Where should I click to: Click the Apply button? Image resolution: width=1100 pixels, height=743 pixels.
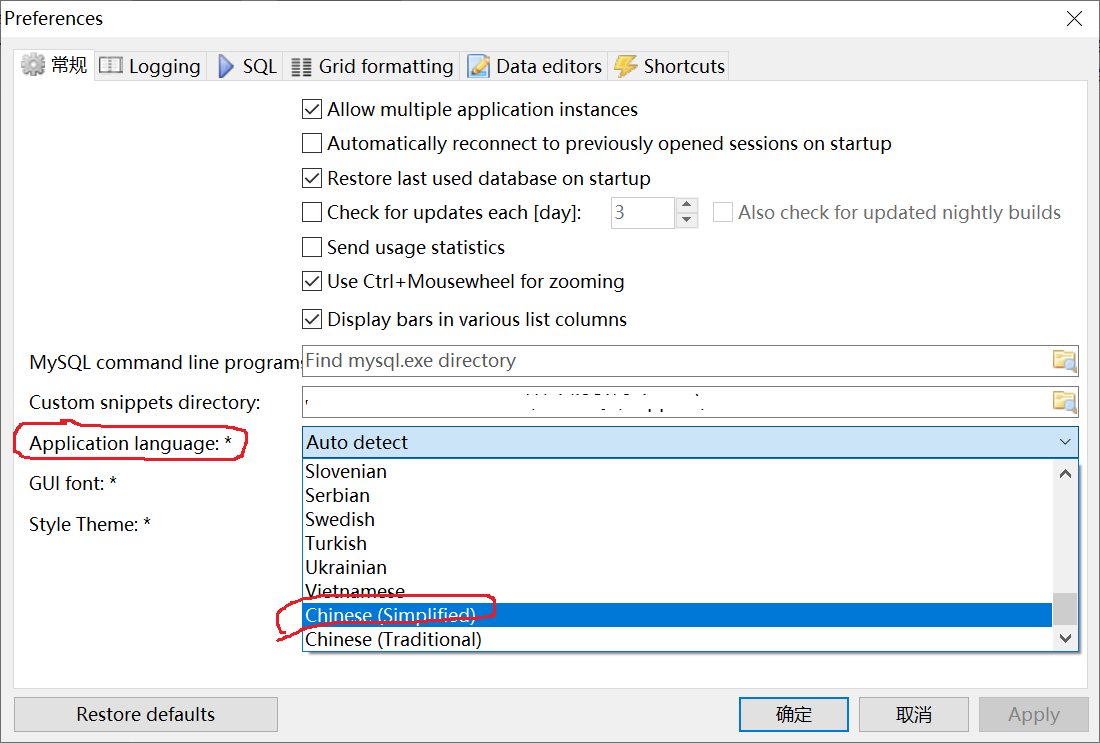pos(1033,714)
